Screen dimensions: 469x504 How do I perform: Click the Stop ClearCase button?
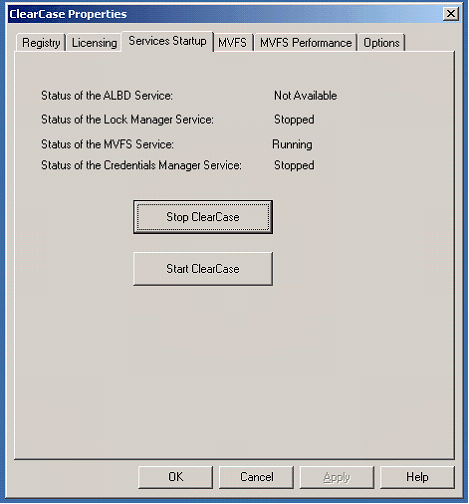click(x=203, y=217)
